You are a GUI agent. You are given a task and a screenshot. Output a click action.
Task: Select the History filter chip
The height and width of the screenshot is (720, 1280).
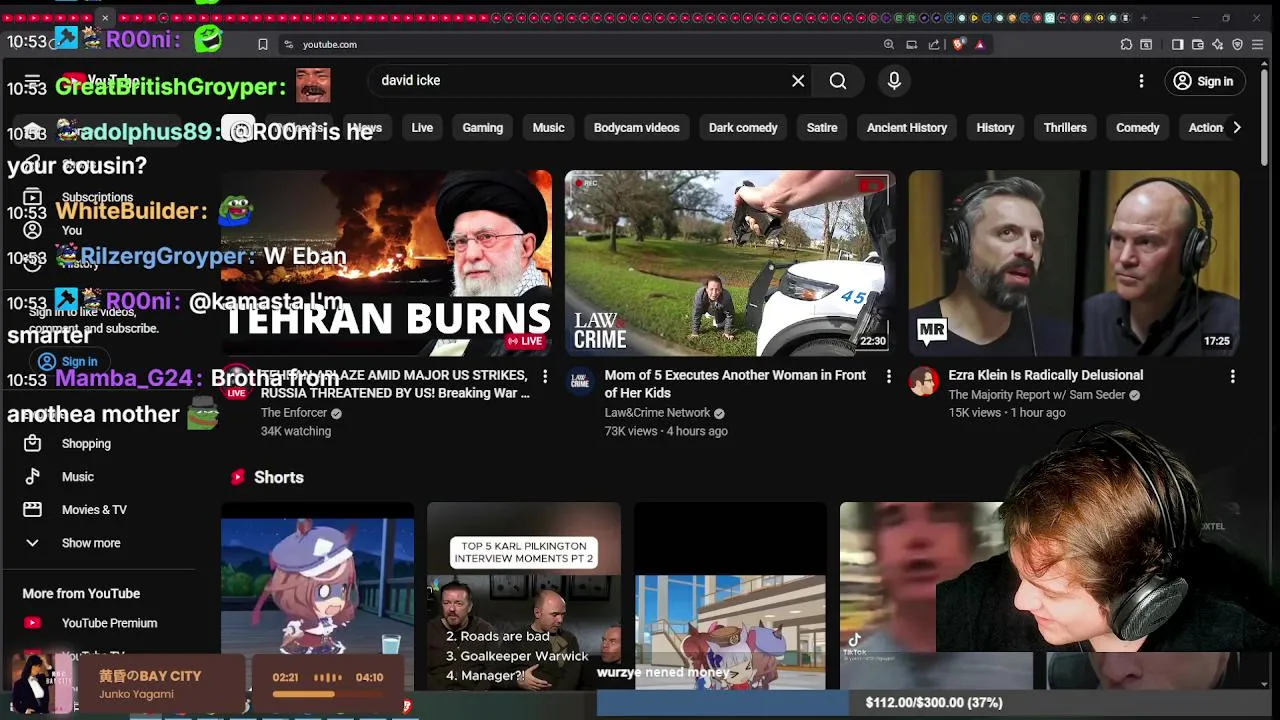click(x=995, y=128)
